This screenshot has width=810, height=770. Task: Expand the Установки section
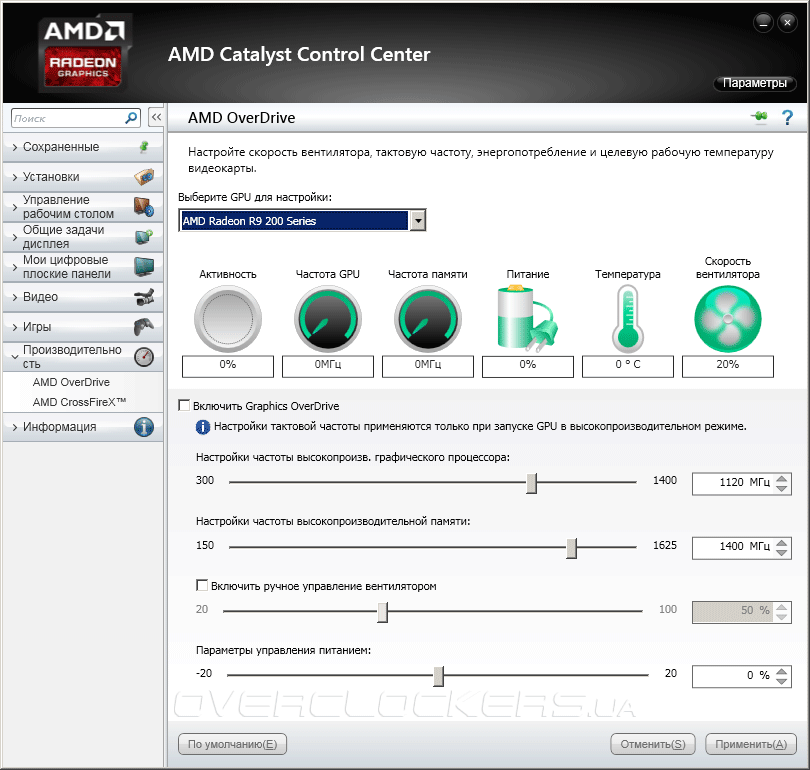[14, 177]
